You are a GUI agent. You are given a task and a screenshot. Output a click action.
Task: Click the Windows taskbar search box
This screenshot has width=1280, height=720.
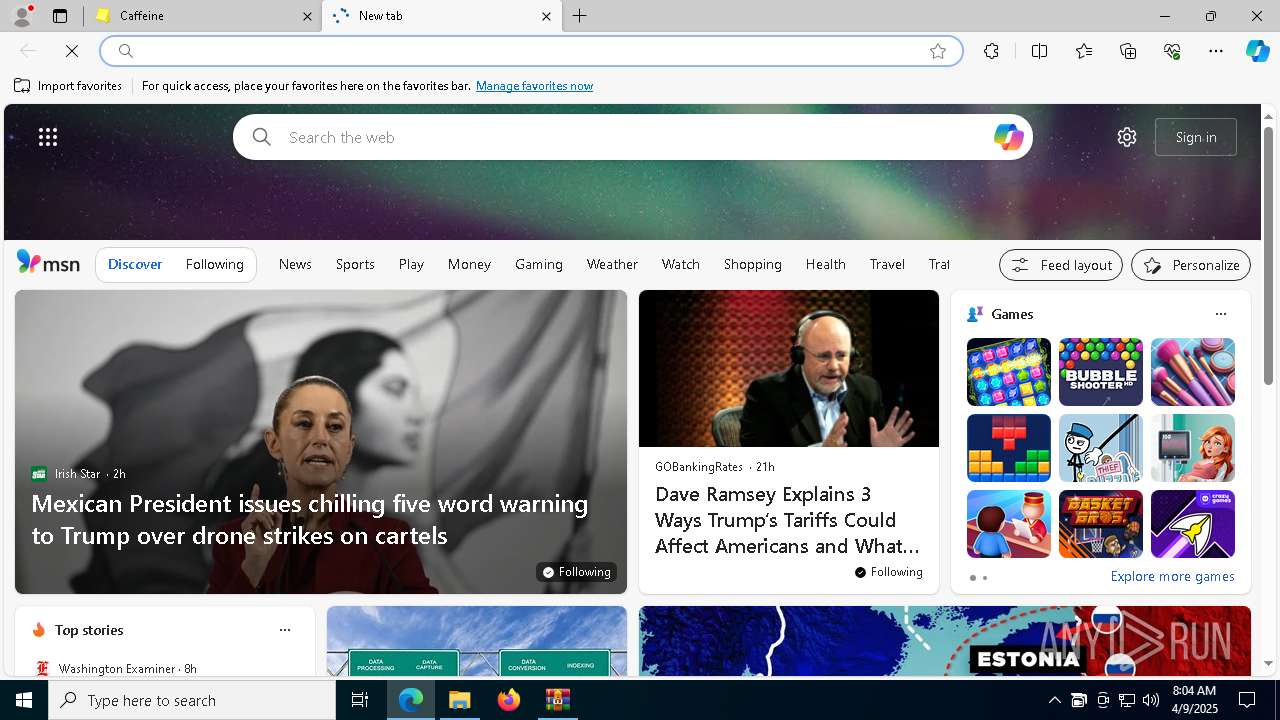(192, 700)
